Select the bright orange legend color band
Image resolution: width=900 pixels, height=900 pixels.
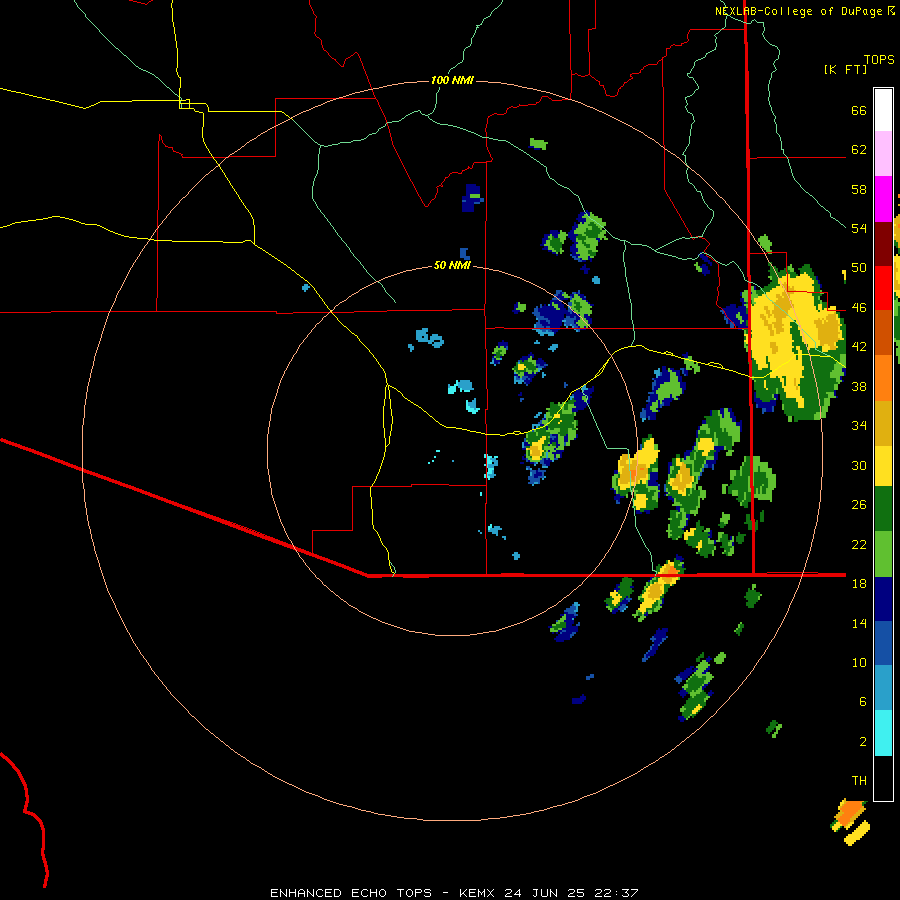883,378
